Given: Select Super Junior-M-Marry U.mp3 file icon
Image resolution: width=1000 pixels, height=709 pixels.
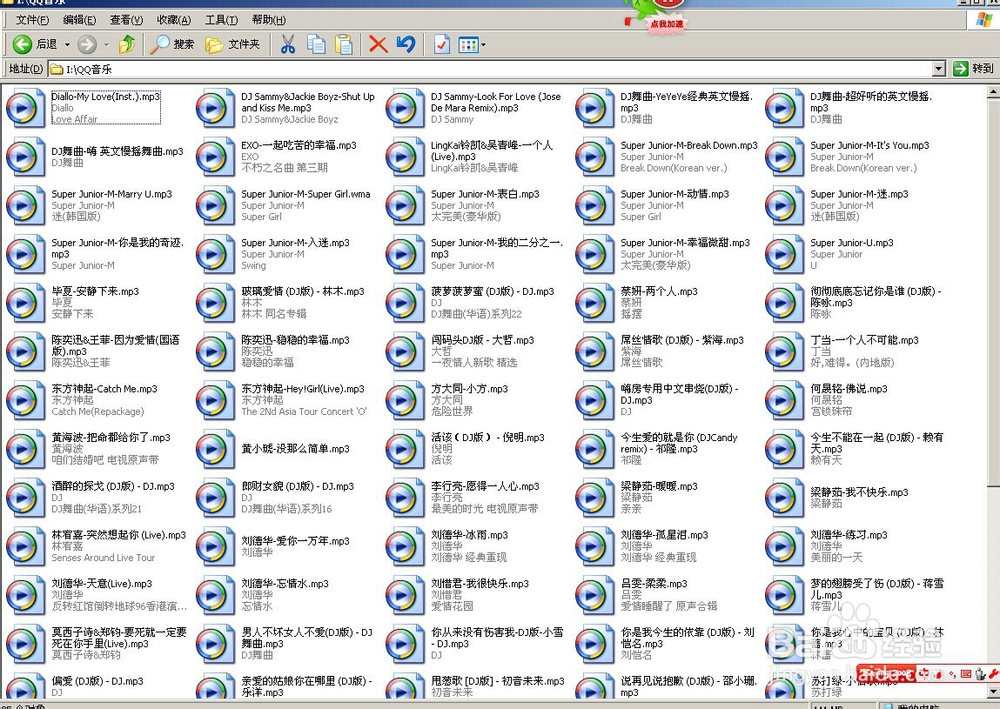Looking at the screenshot, I should (x=25, y=205).
